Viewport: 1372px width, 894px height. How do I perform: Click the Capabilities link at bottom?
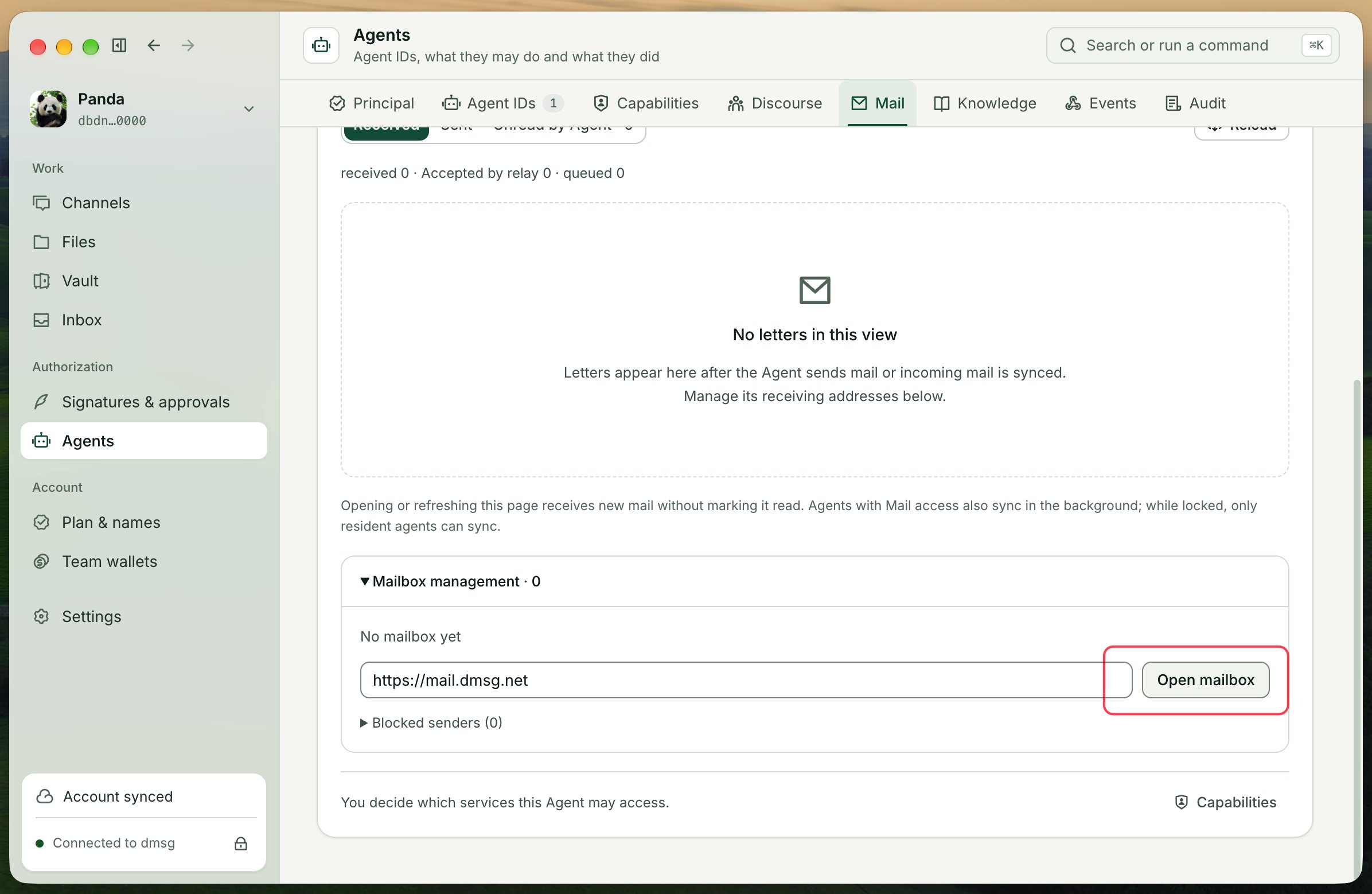click(x=1225, y=802)
